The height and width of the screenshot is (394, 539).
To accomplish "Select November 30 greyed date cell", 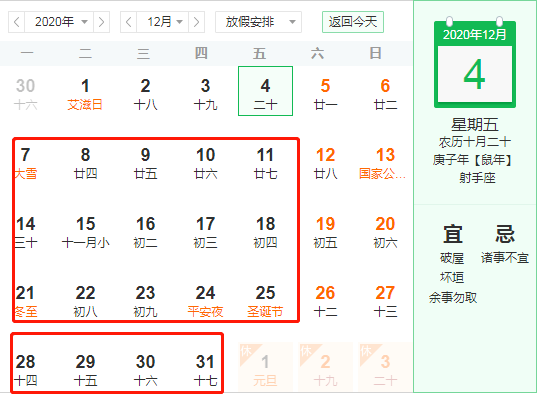I will pos(25,95).
